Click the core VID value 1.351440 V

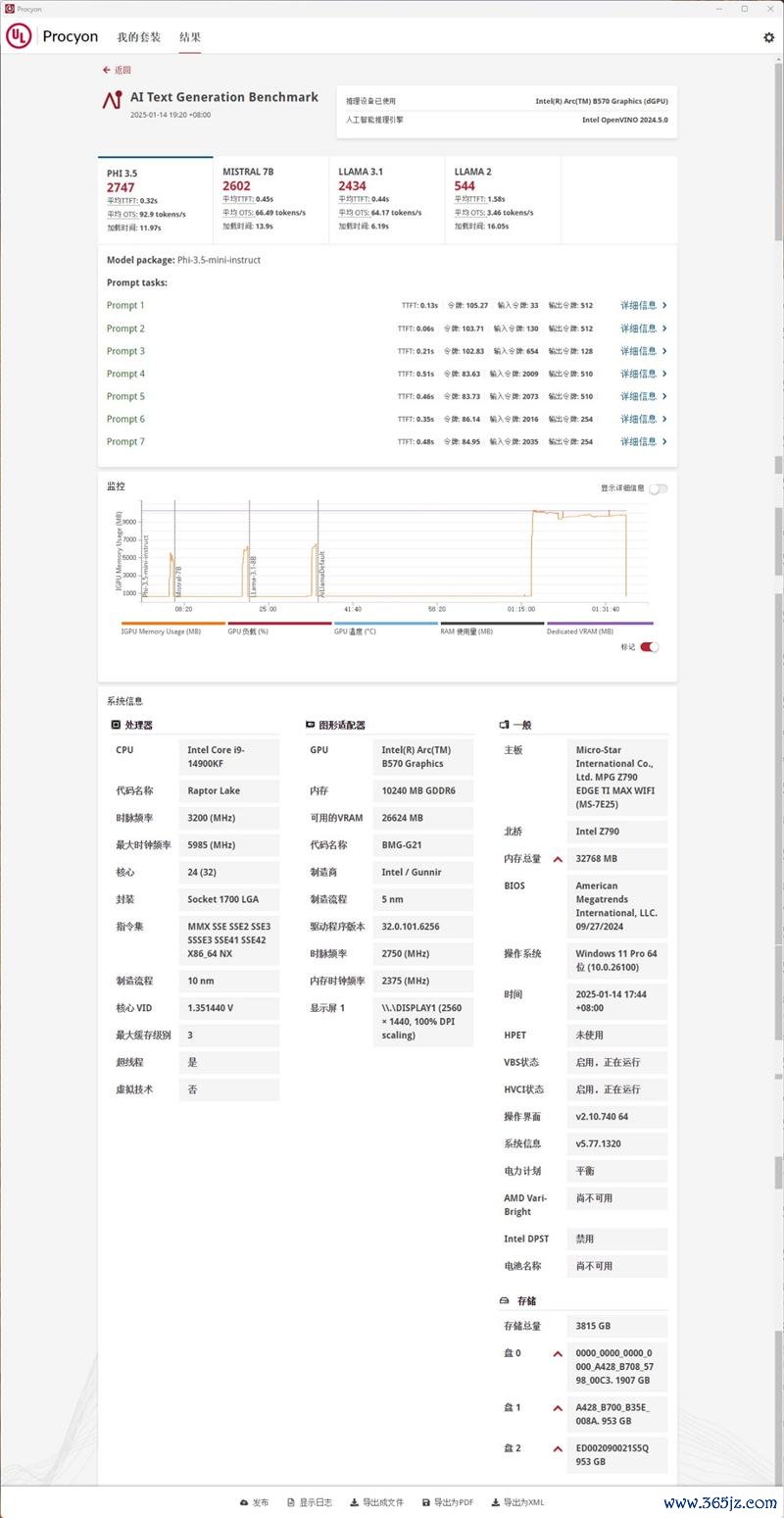pyautogui.click(x=229, y=1007)
